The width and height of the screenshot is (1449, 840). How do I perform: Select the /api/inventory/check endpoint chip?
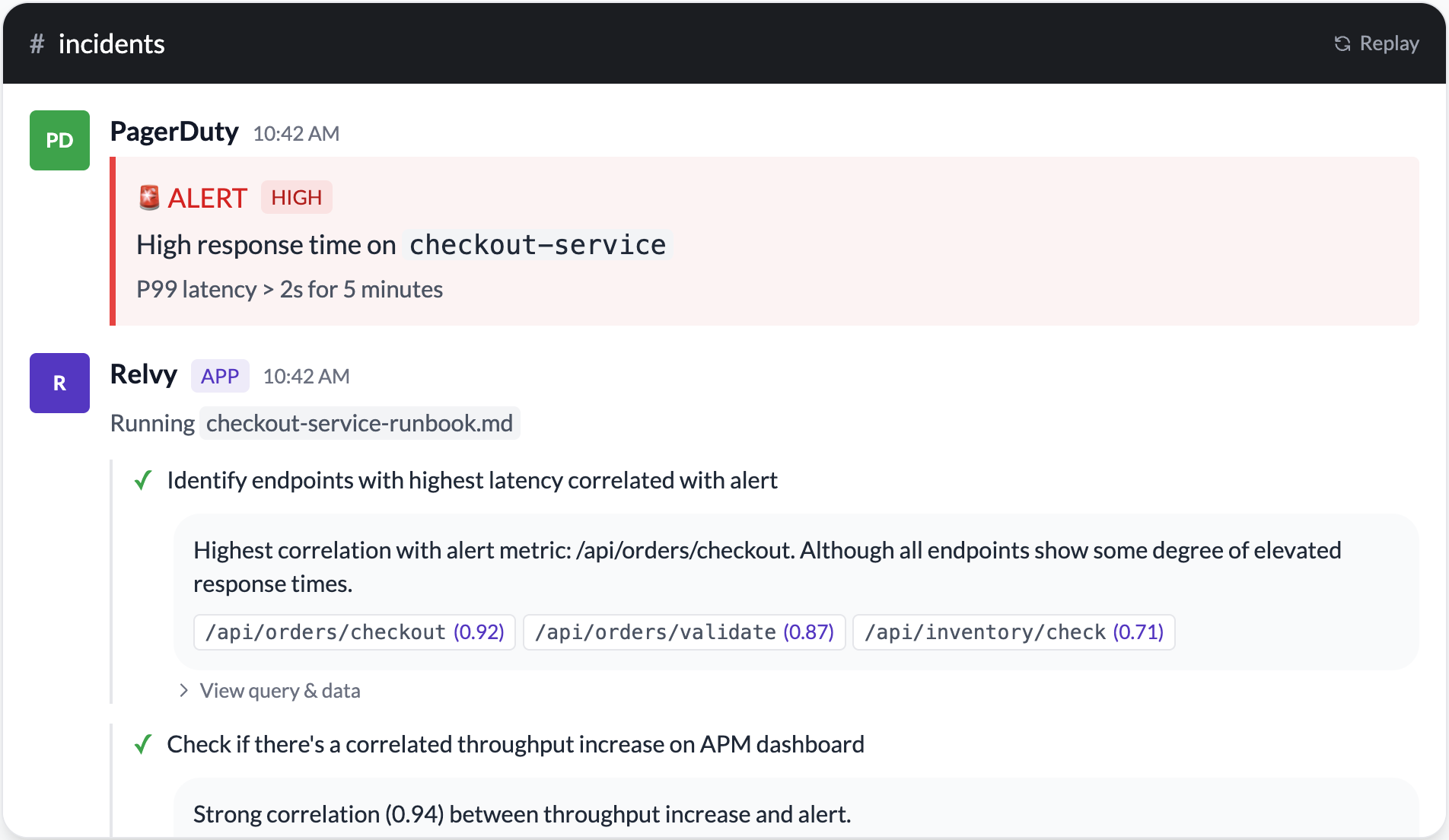tap(1014, 632)
